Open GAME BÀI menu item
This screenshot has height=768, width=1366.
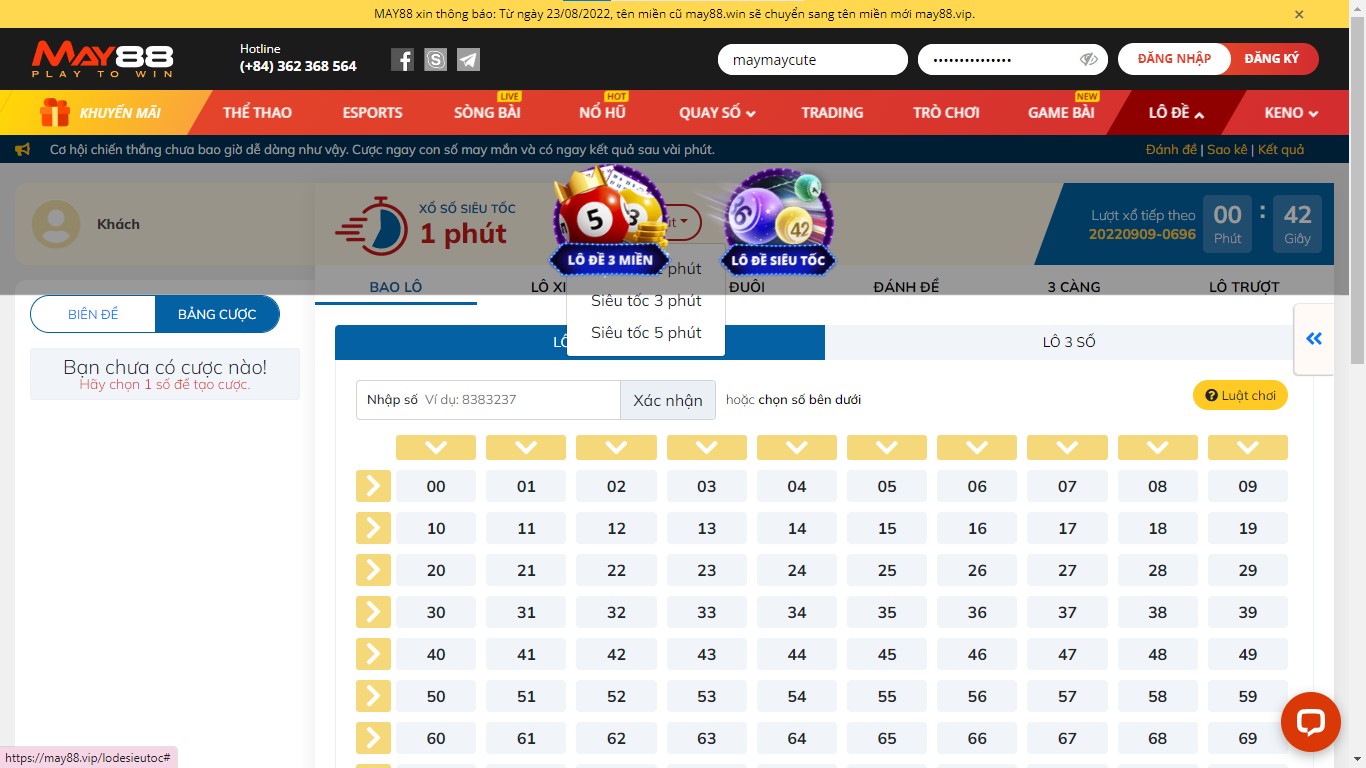(1061, 113)
